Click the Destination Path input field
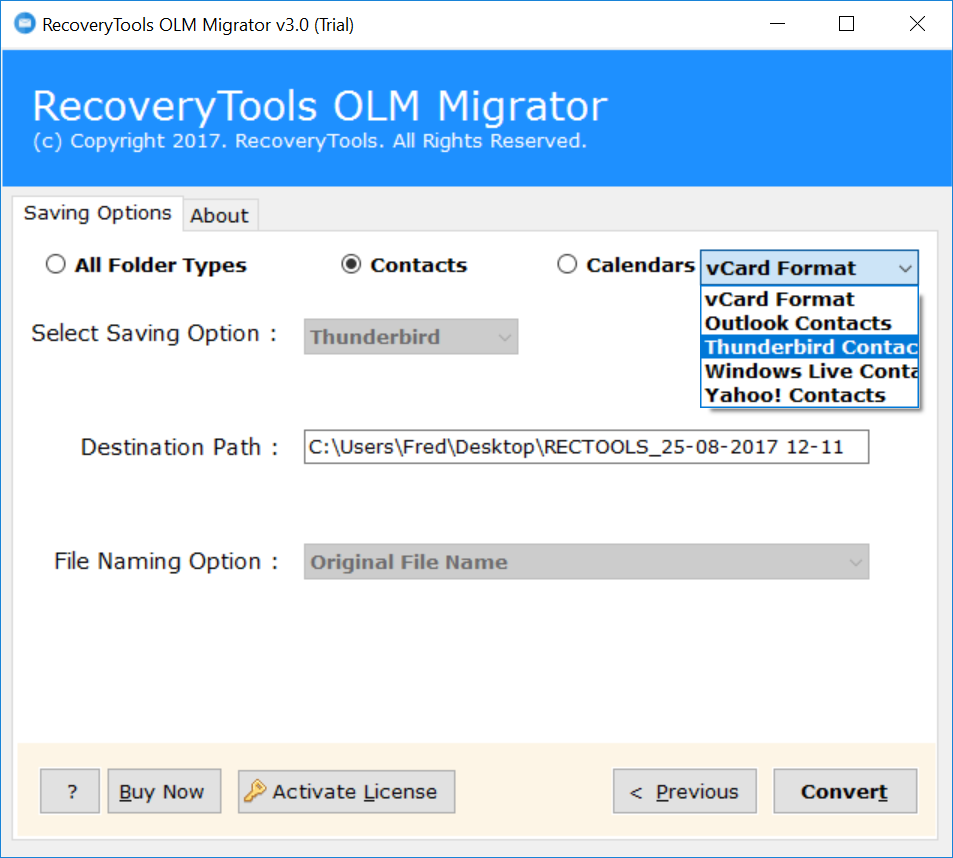This screenshot has height=858, width=953. 587,447
